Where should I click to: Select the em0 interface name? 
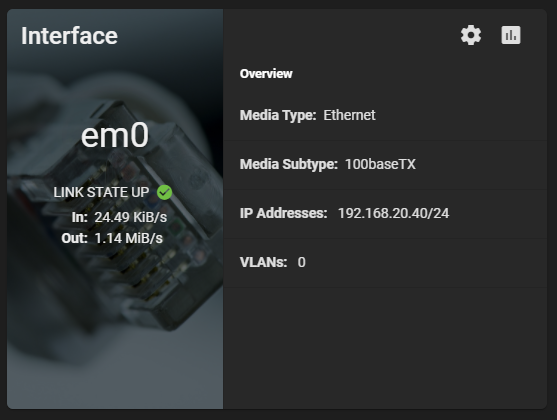coord(115,135)
